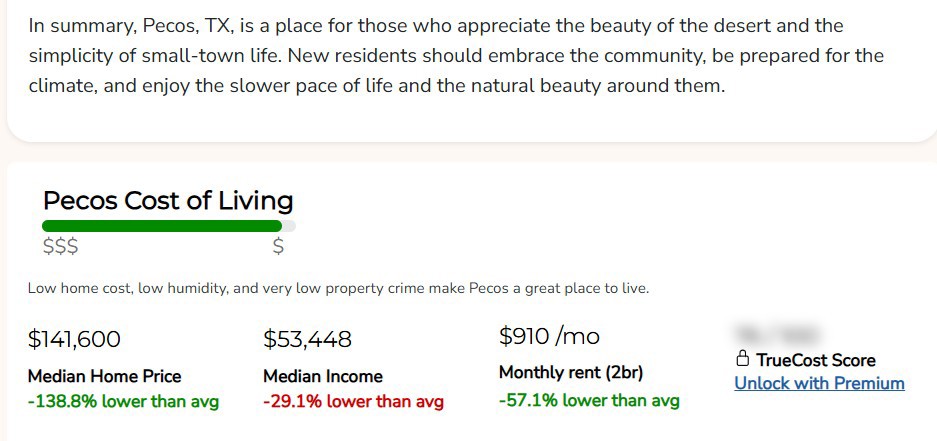Select the $141,600 median home price value

click(74, 339)
